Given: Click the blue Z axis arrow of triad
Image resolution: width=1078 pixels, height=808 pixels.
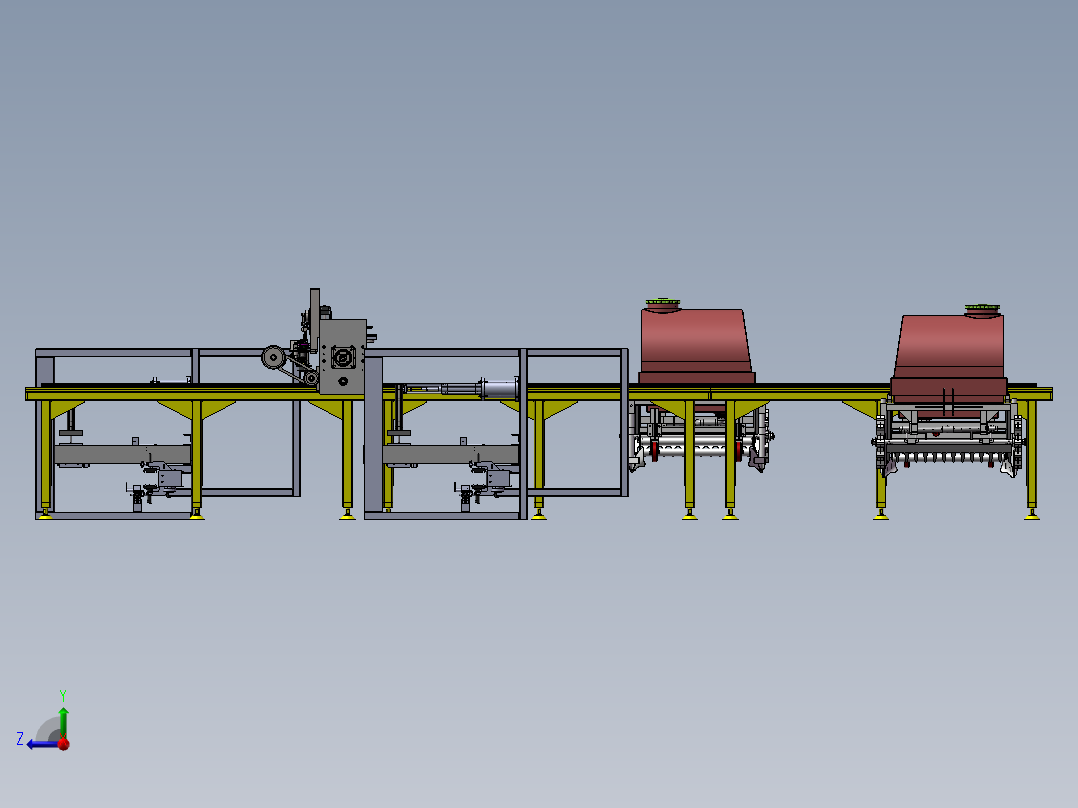Looking at the screenshot, I should tap(41, 744).
